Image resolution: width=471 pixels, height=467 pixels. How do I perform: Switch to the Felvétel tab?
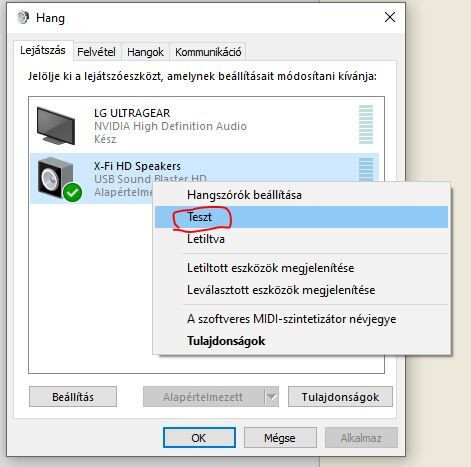(96, 52)
